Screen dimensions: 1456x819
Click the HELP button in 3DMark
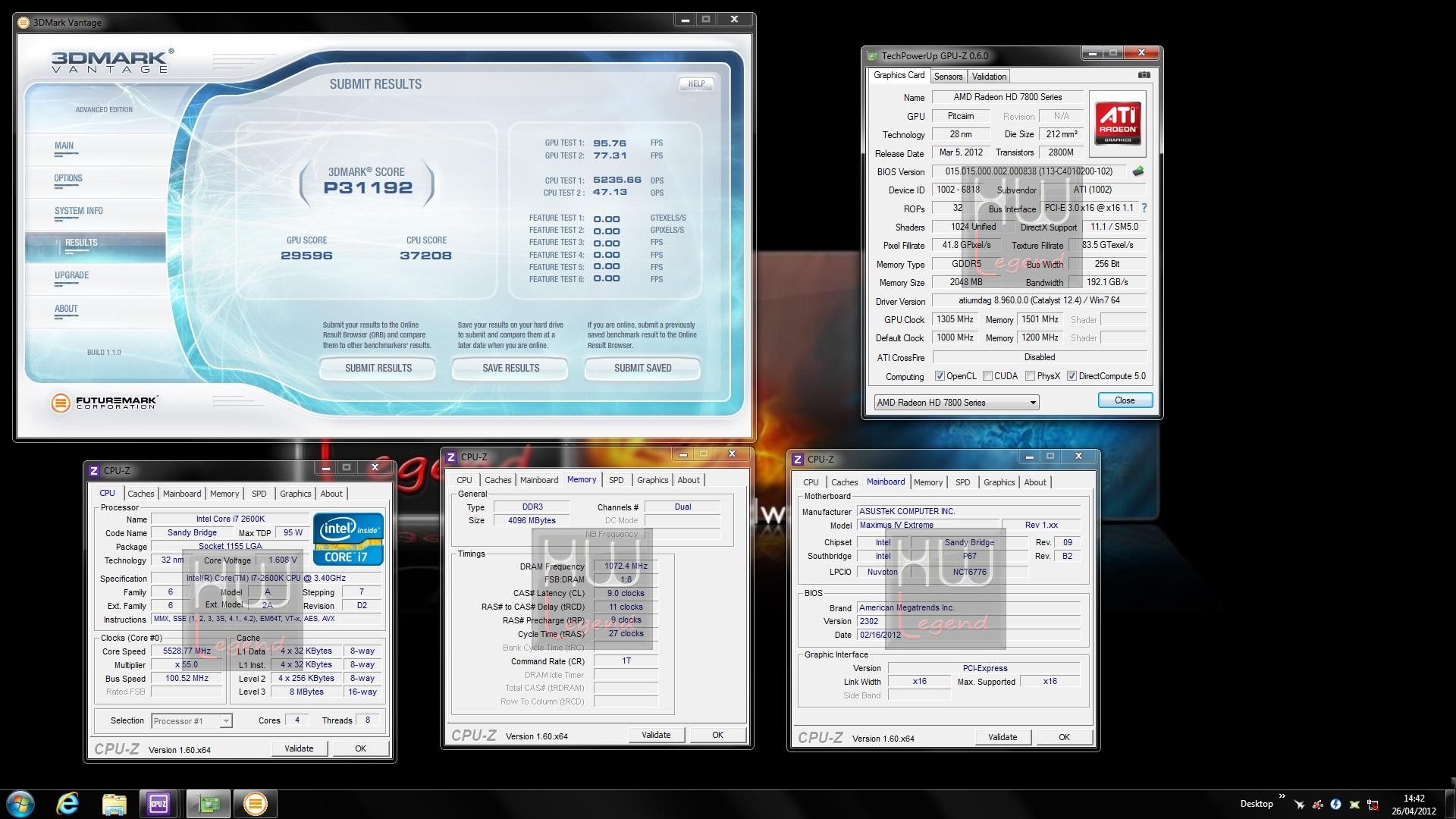(696, 84)
